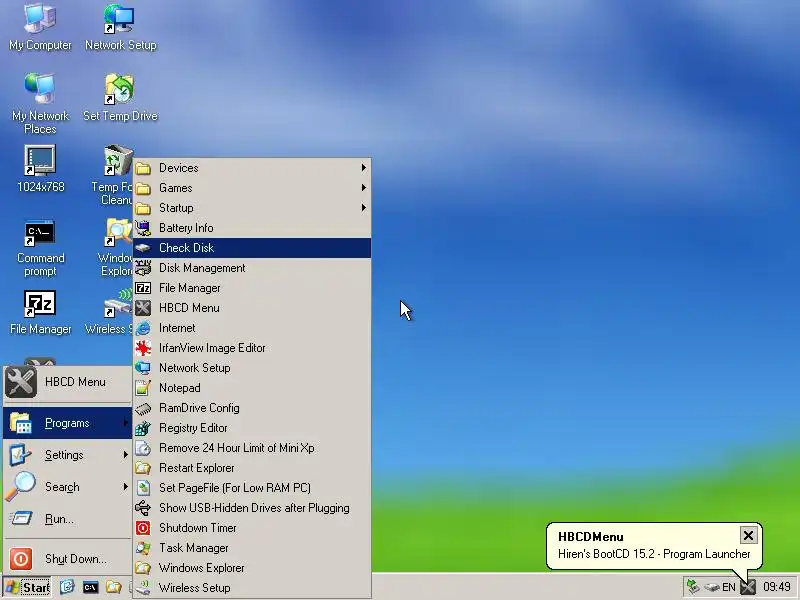The width and height of the screenshot is (800, 600).
Task: Expand Search submenu in Start menu
Action: (67, 487)
